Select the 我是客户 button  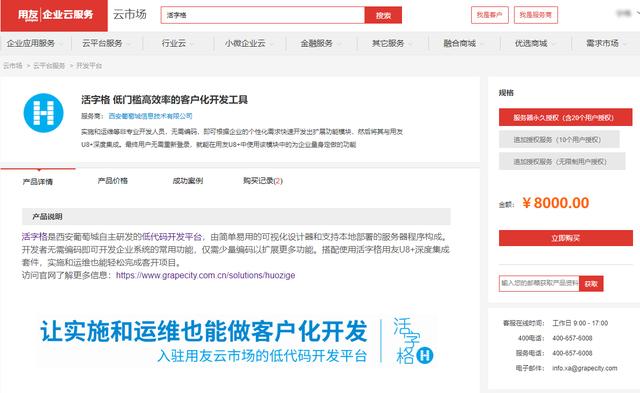[x=489, y=15]
